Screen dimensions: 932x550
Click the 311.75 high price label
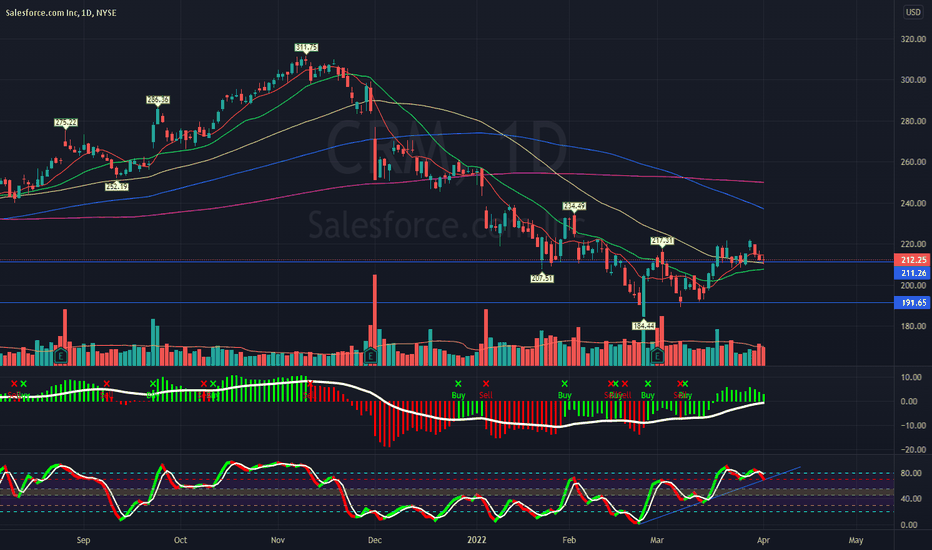[306, 48]
